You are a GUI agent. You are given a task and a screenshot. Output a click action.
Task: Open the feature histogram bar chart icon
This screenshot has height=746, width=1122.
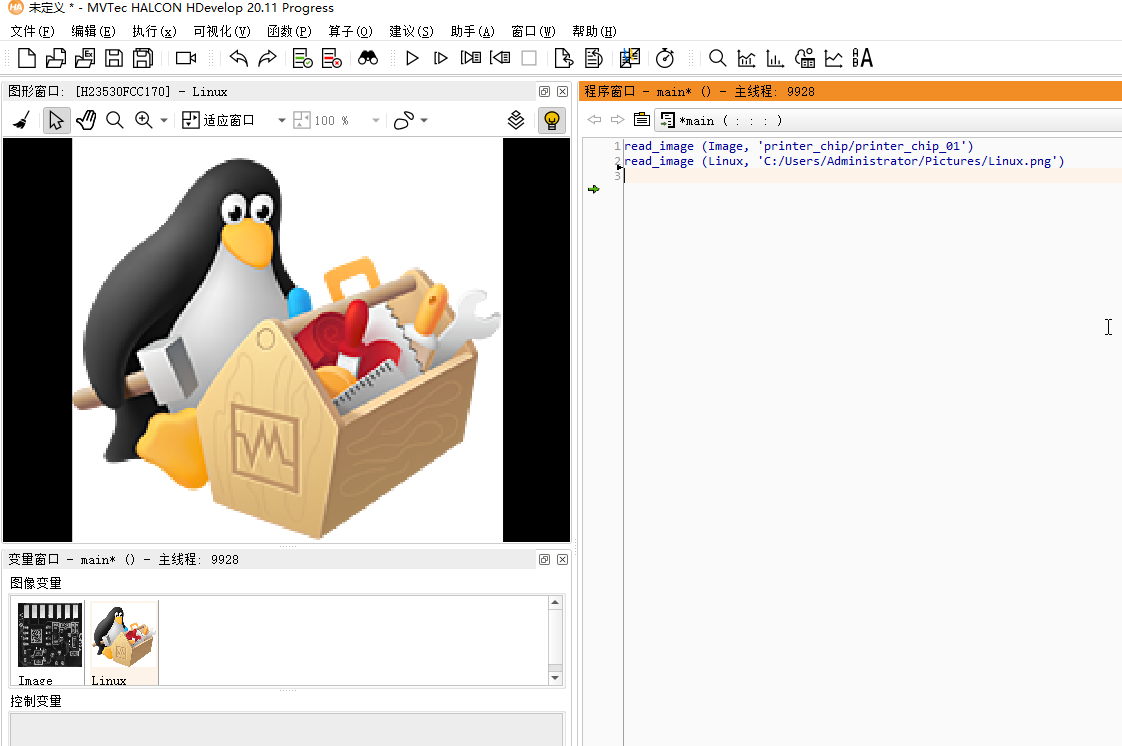point(775,58)
